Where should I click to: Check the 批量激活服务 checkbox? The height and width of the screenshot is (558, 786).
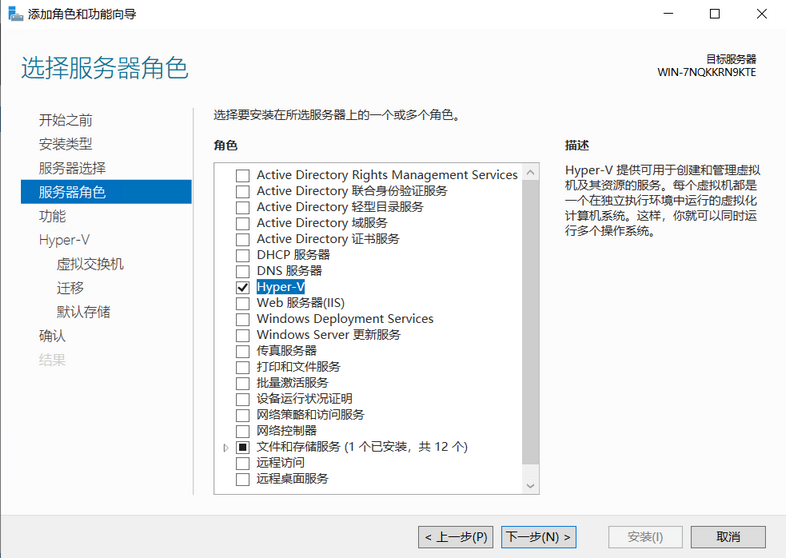(243, 384)
